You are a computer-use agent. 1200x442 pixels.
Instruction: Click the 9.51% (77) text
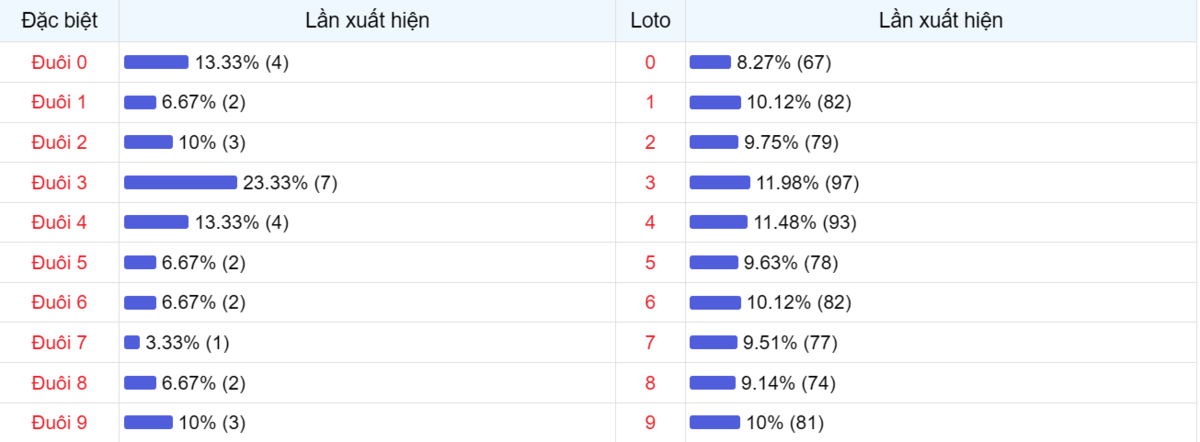790,343
